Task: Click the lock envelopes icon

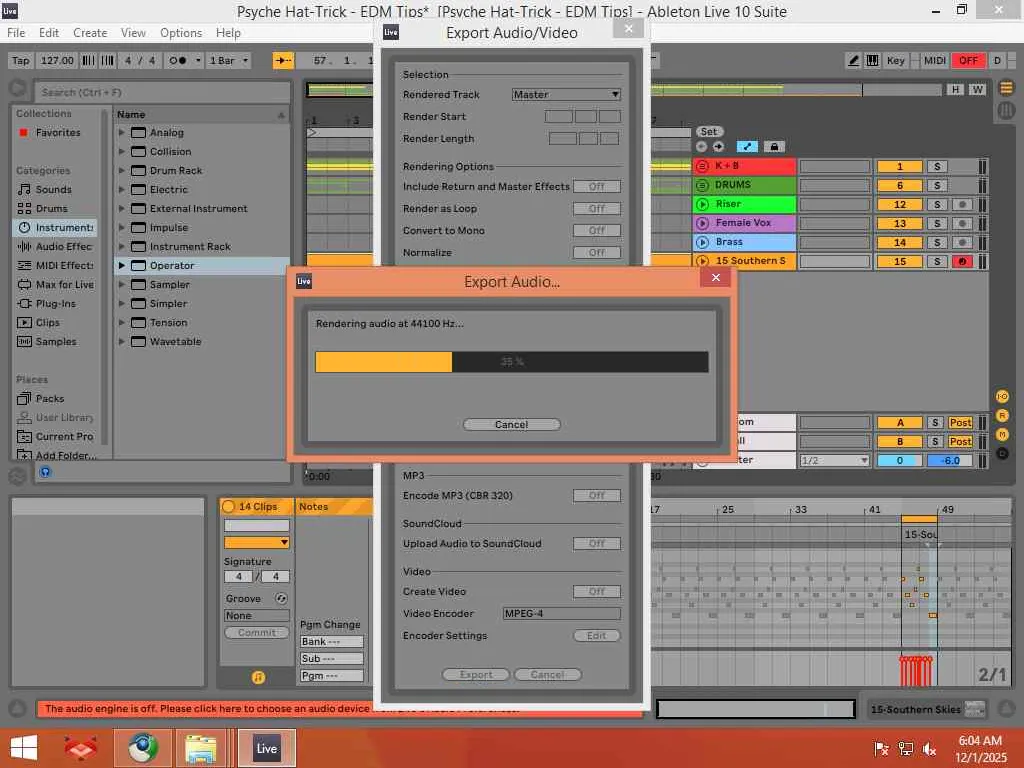Action: (774, 146)
